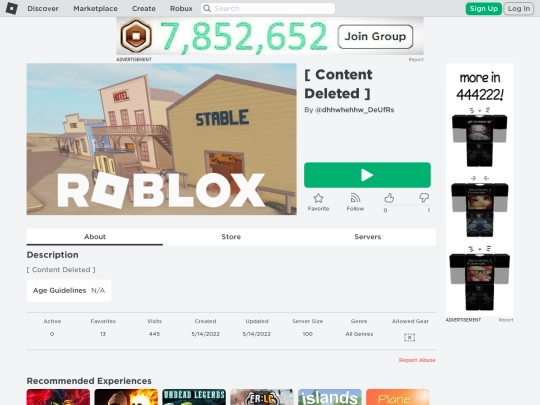
Task: Click the Allowed Gear disabled icon
Action: pos(409,337)
